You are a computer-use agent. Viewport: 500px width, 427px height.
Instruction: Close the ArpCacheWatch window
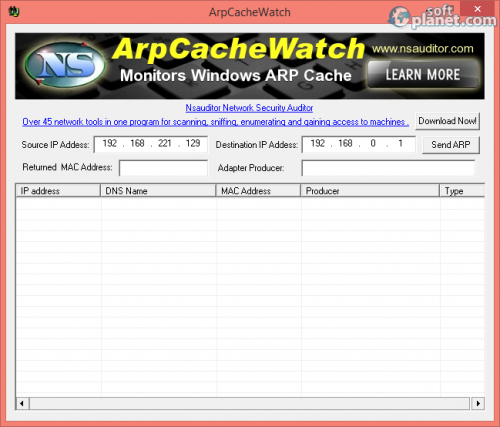pos(477,9)
